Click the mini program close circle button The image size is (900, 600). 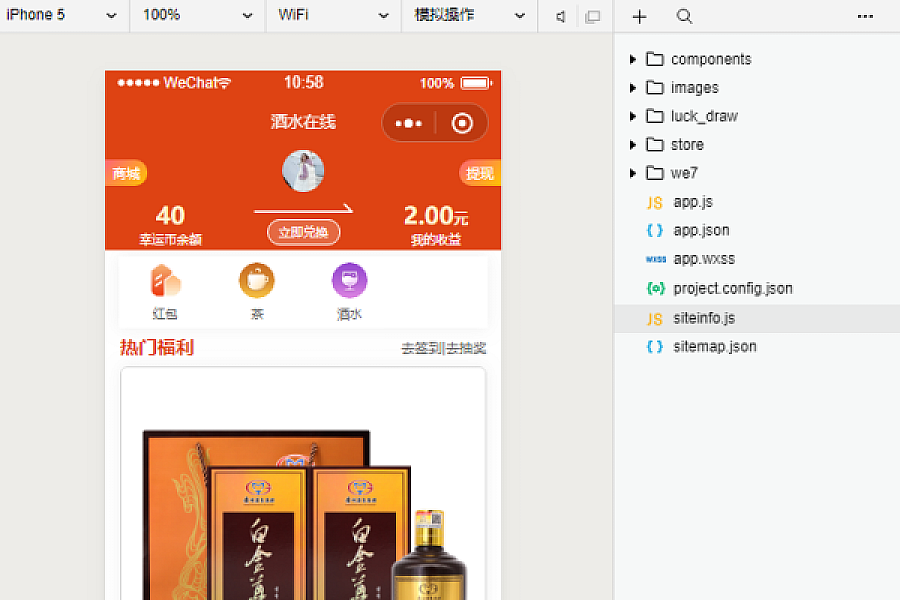pos(462,123)
